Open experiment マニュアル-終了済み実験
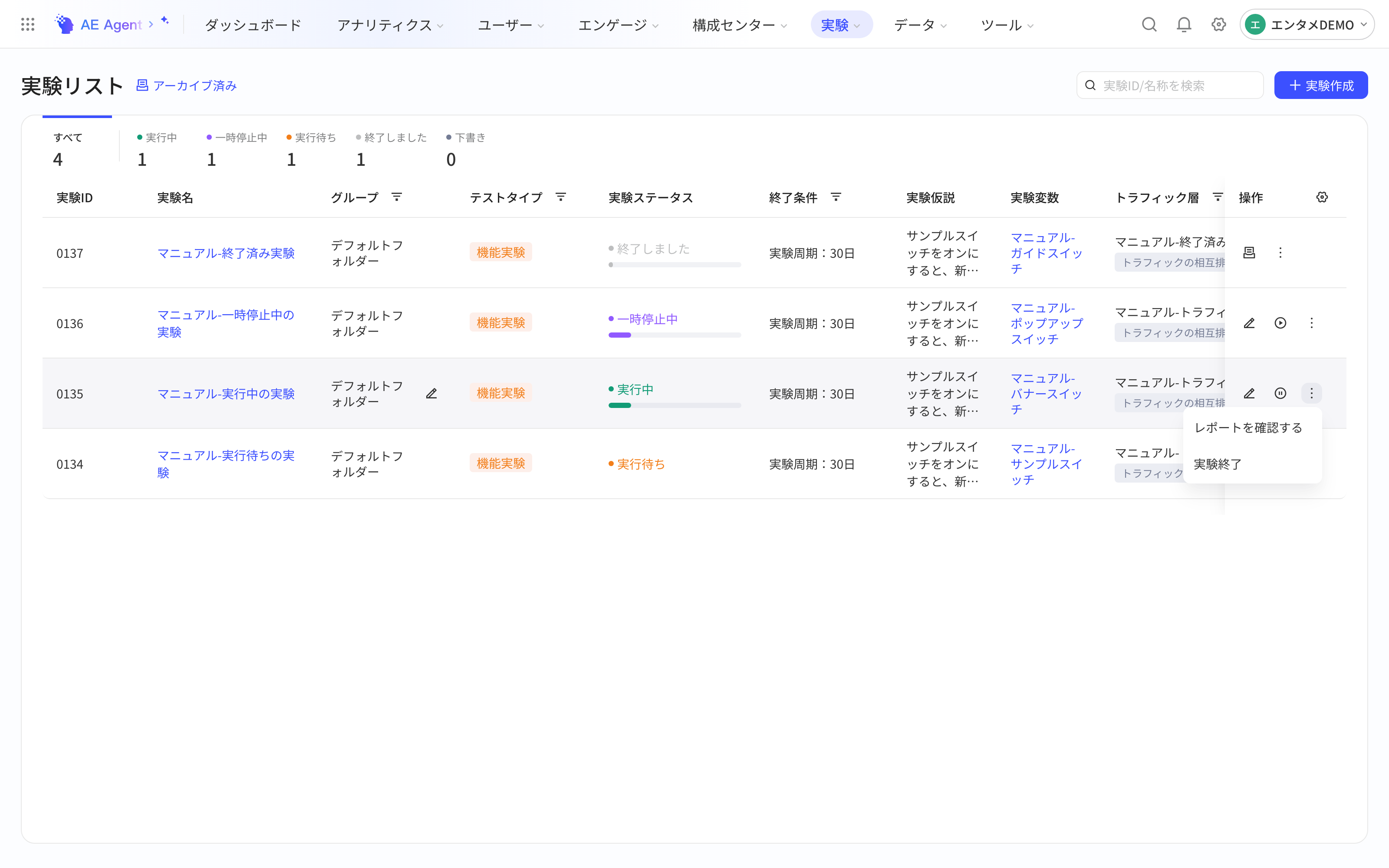 click(226, 253)
